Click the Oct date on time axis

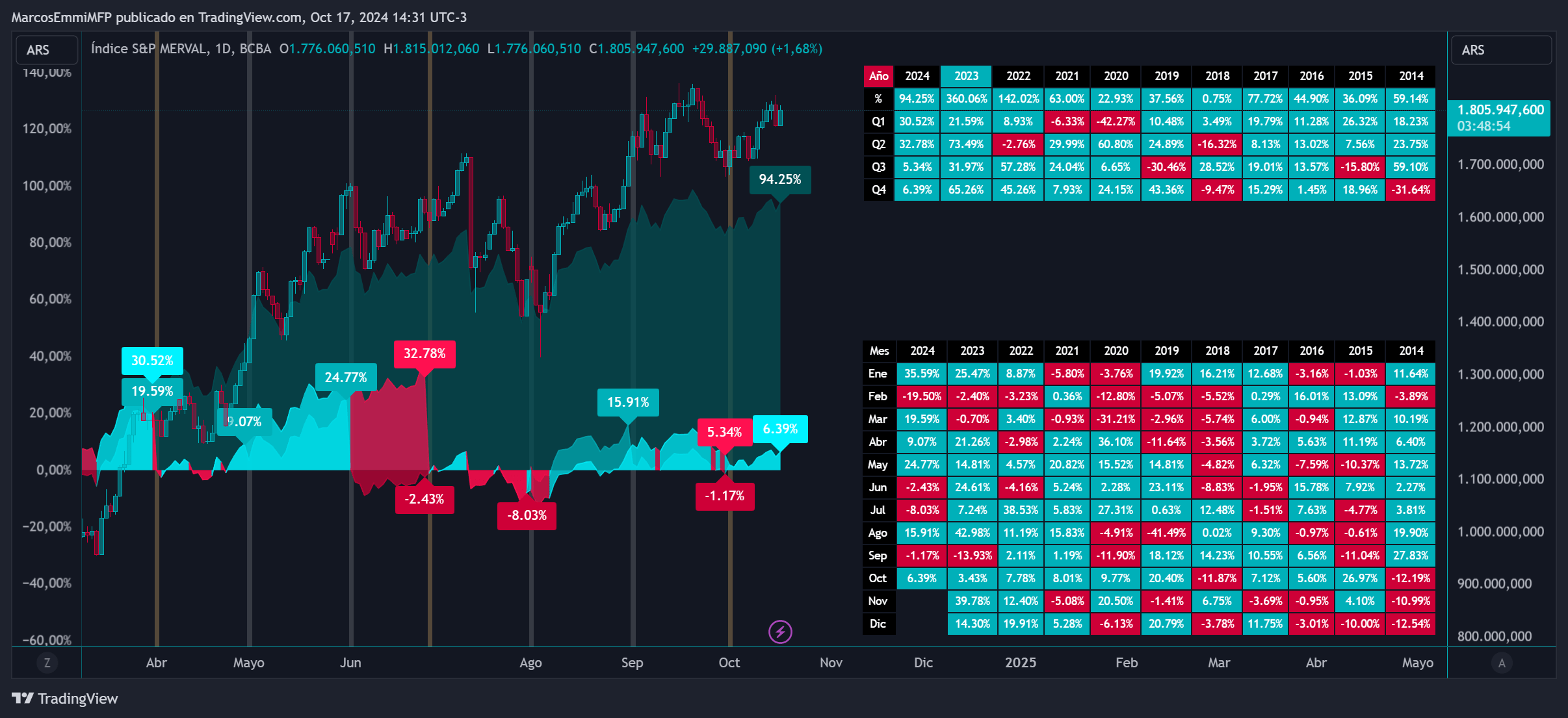[729, 663]
